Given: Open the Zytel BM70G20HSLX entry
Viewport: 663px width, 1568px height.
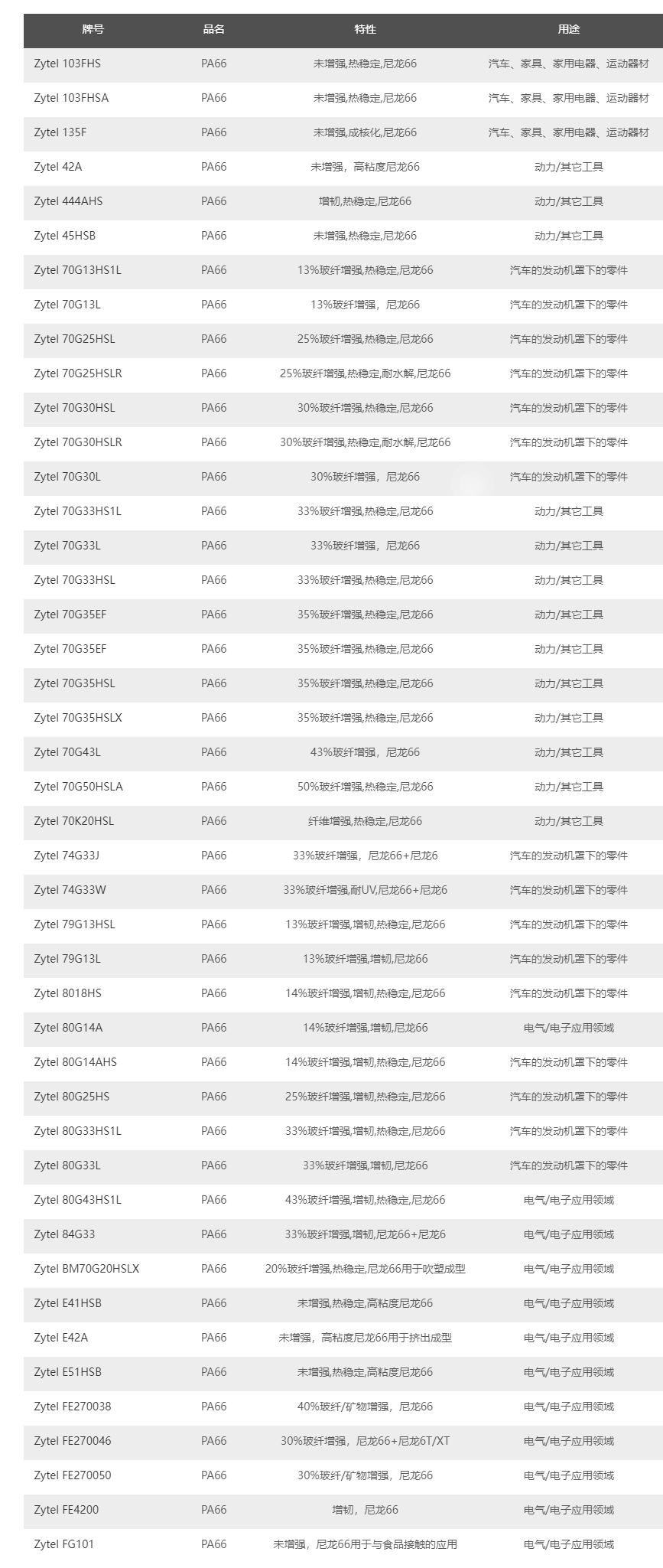Looking at the screenshot, I should (x=86, y=1269).
